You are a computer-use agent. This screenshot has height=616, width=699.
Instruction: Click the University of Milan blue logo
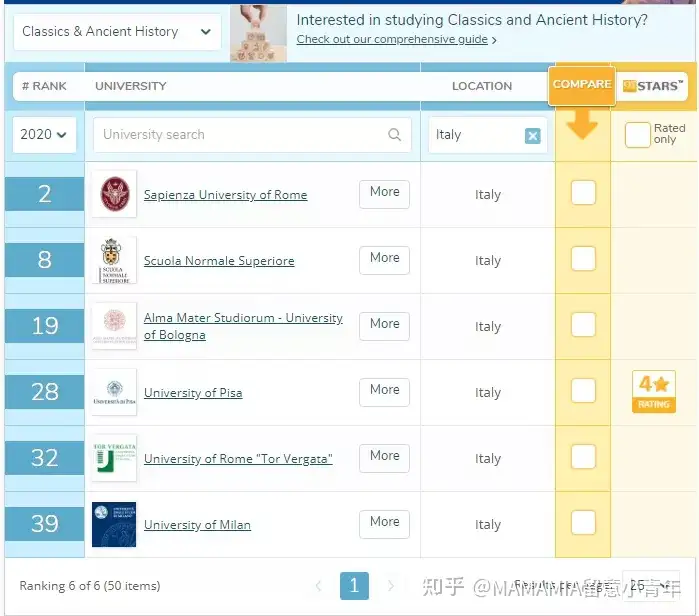[x=114, y=524]
